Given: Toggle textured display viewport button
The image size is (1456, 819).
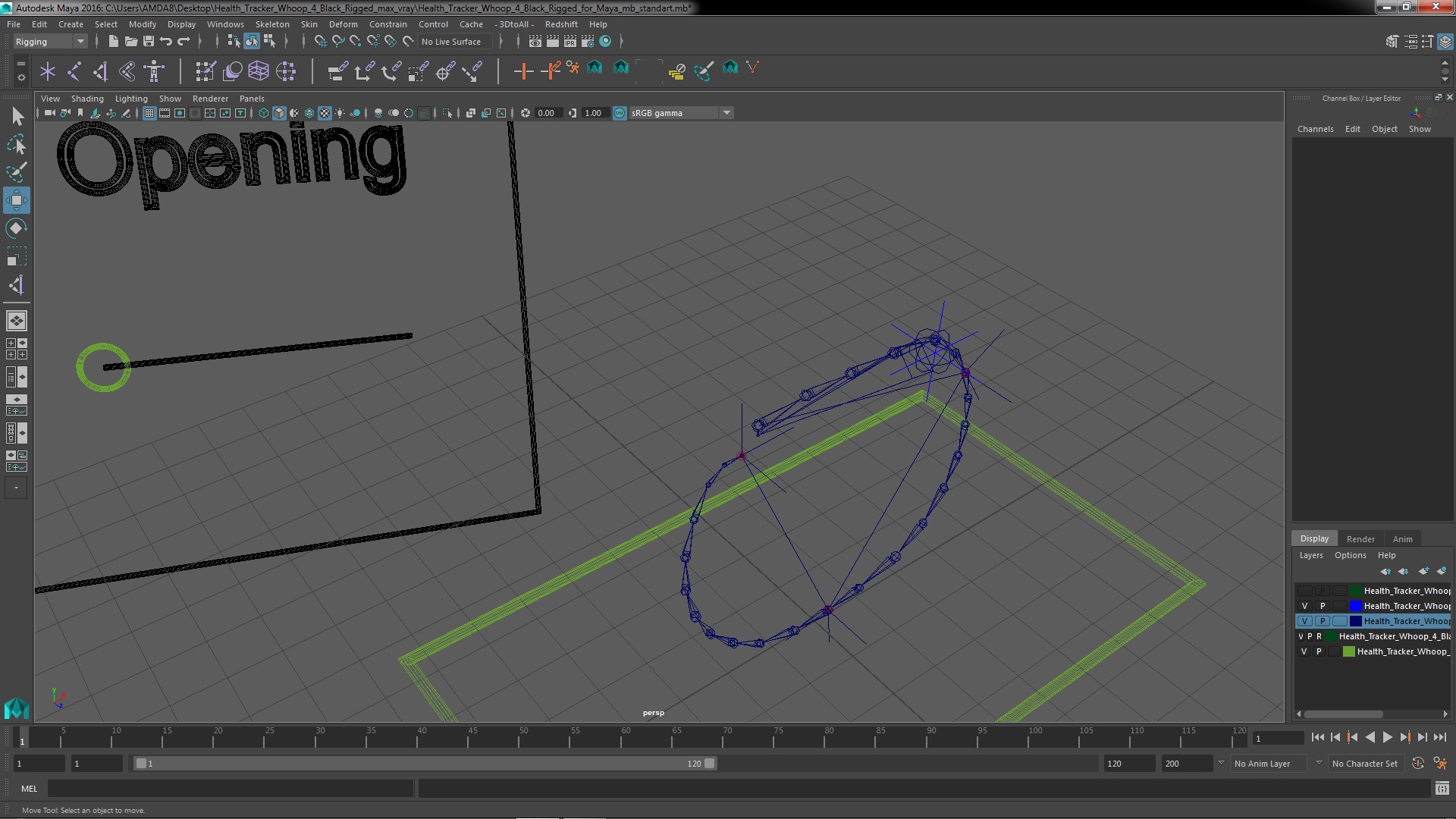Looking at the screenshot, I should [325, 113].
